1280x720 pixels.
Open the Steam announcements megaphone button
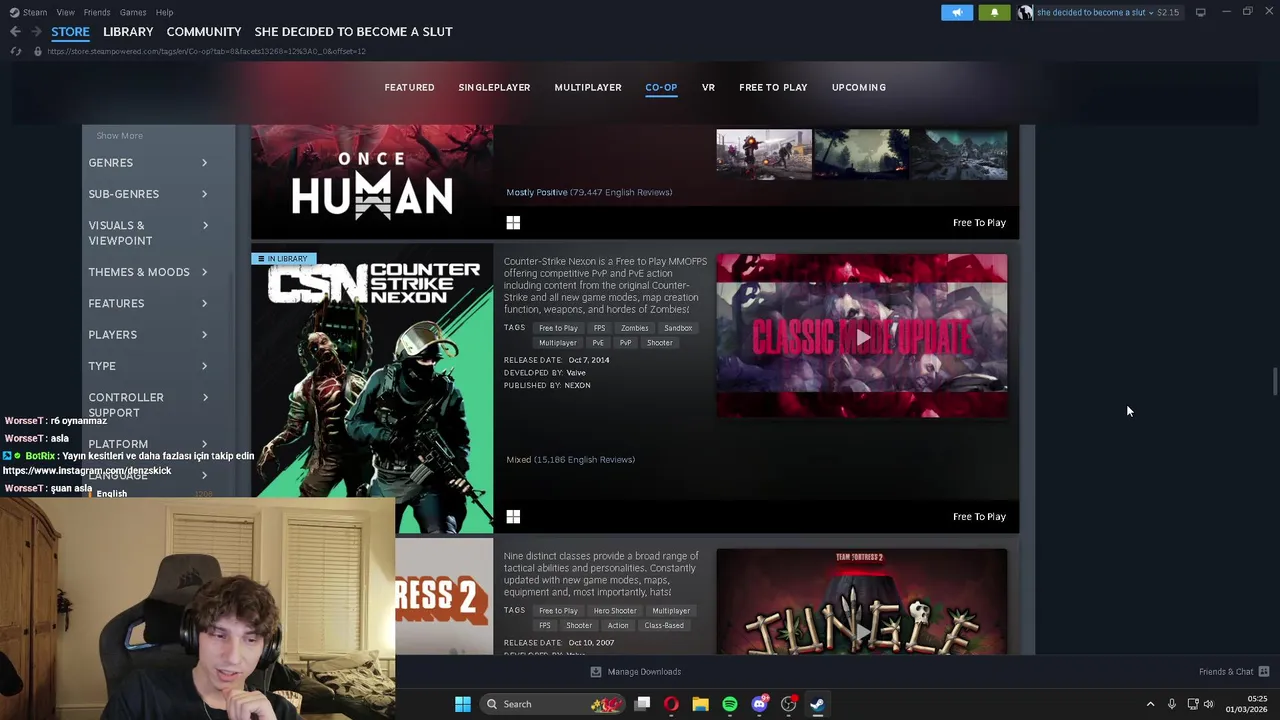(957, 12)
